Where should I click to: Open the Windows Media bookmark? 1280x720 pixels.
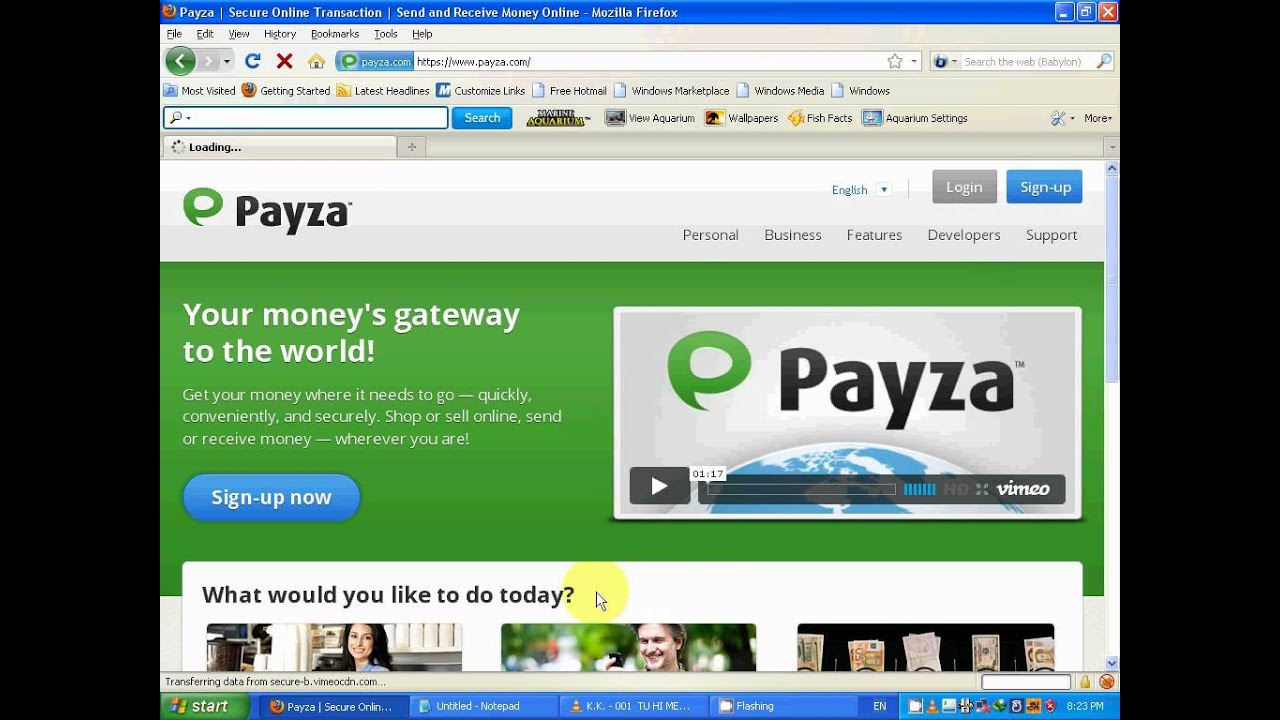click(780, 90)
